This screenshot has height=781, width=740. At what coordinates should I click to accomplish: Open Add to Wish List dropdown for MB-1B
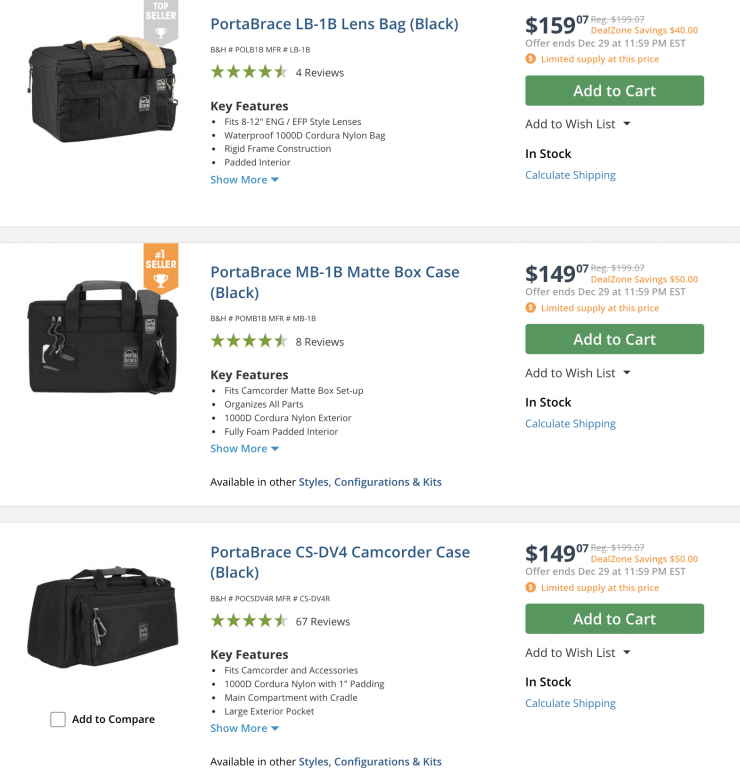(x=578, y=373)
